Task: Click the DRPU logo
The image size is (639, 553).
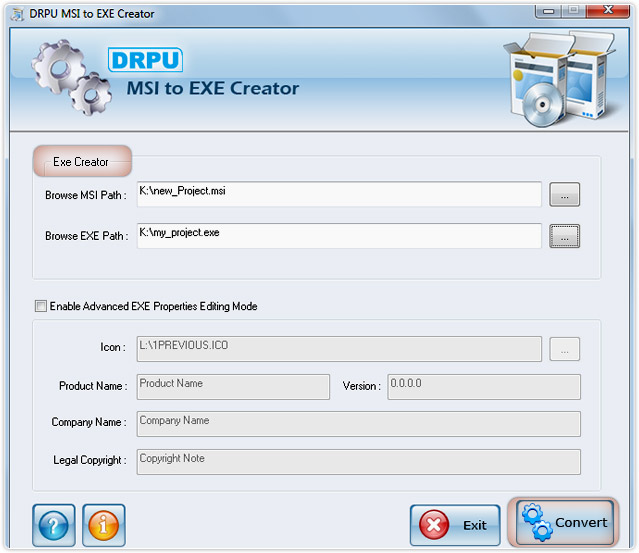Action: (x=145, y=60)
